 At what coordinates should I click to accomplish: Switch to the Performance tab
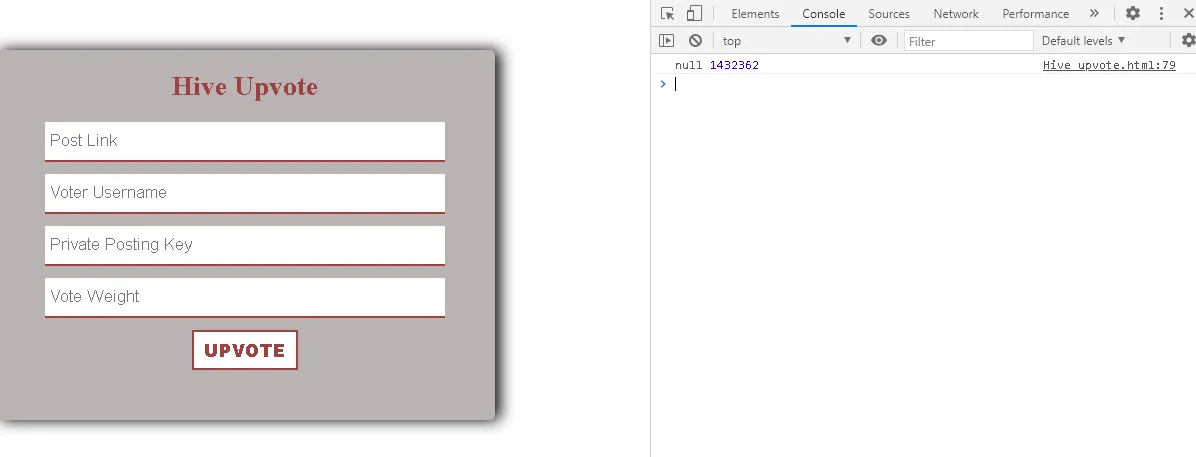pyautogui.click(x=1035, y=14)
